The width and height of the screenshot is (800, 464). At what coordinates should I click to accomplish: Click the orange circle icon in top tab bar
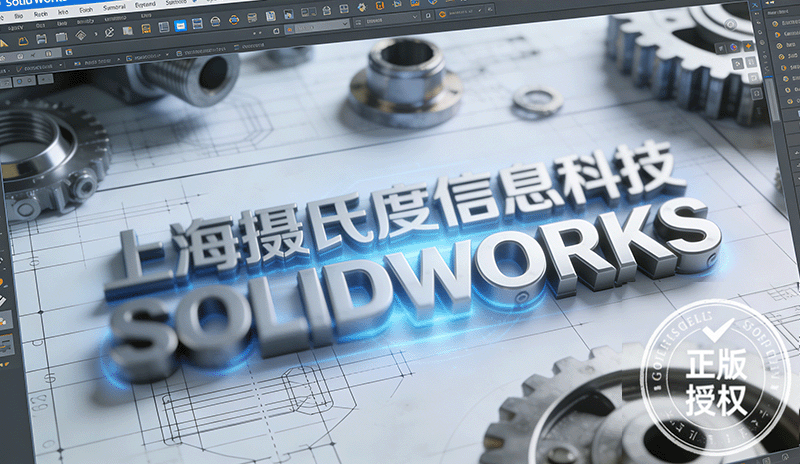[x=442, y=15]
